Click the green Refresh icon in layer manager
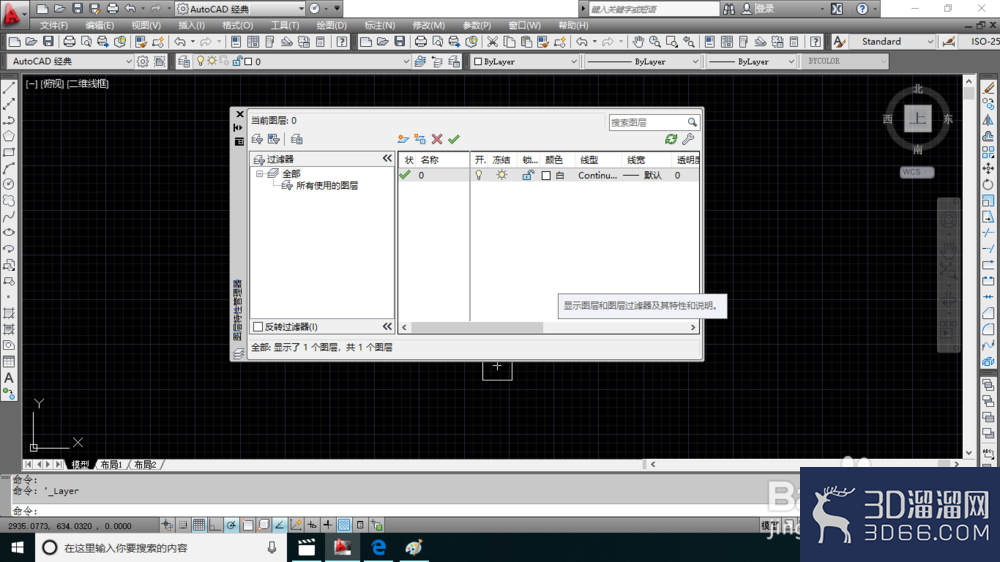The image size is (1000, 562). point(671,139)
